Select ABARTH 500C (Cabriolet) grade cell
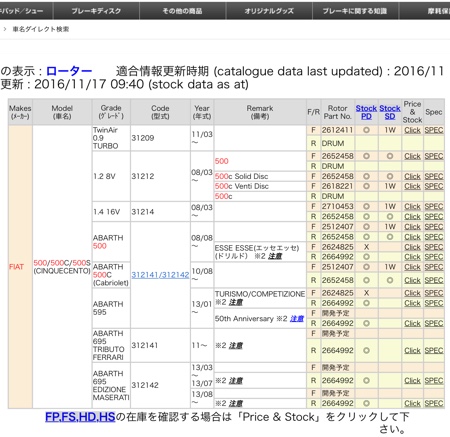The image size is (450, 437). pos(111,275)
